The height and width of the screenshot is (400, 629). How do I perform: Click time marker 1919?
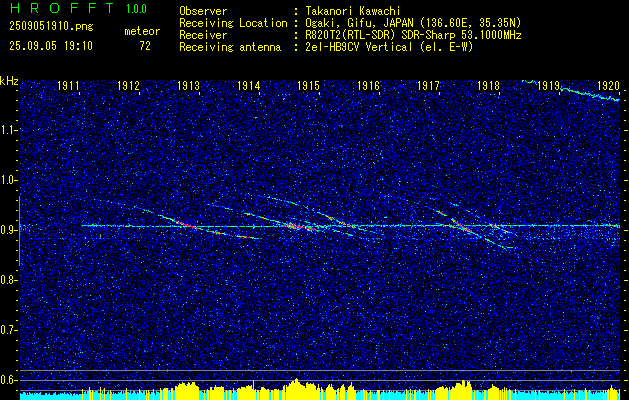click(x=548, y=85)
